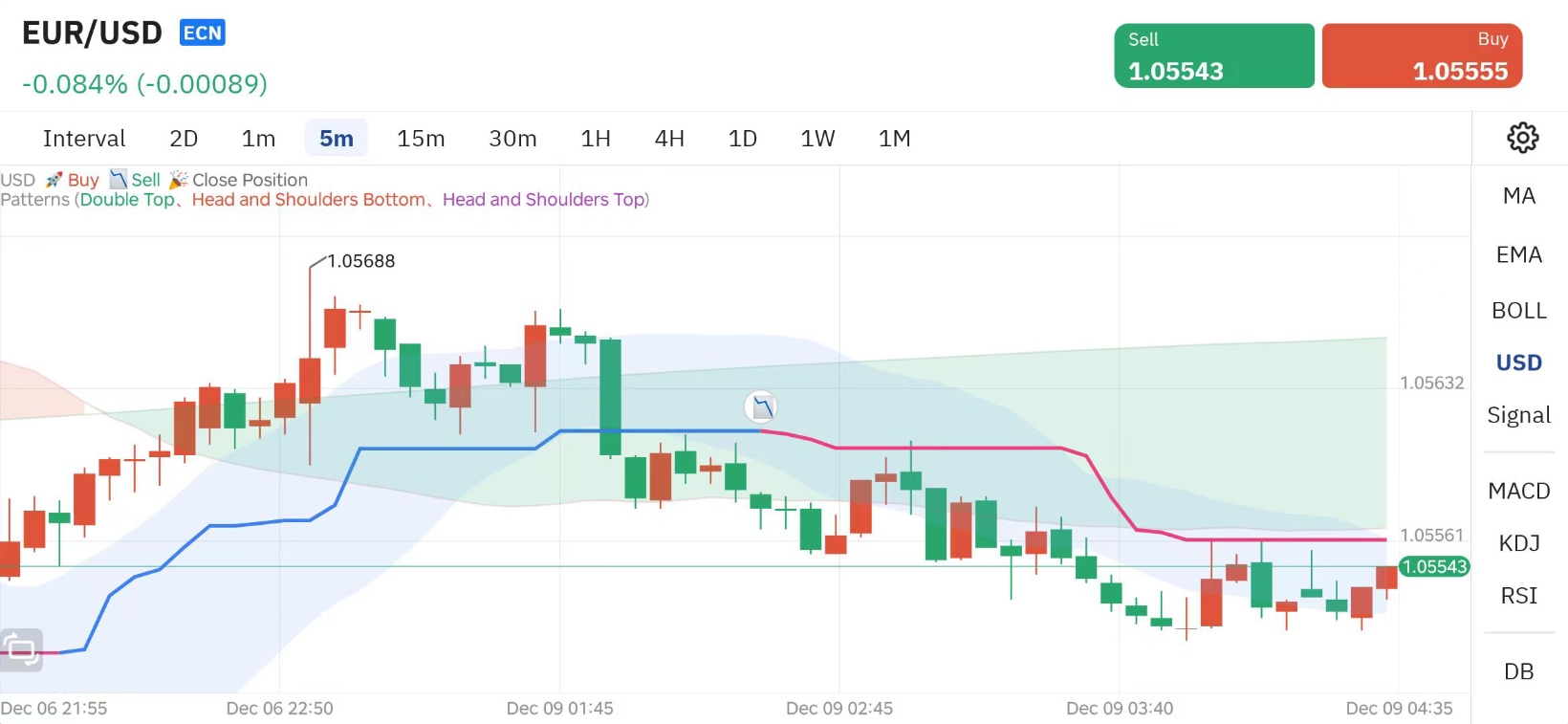
Task: Click the ECN badge beside EUR/USD
Action: [x=202, y=33]
